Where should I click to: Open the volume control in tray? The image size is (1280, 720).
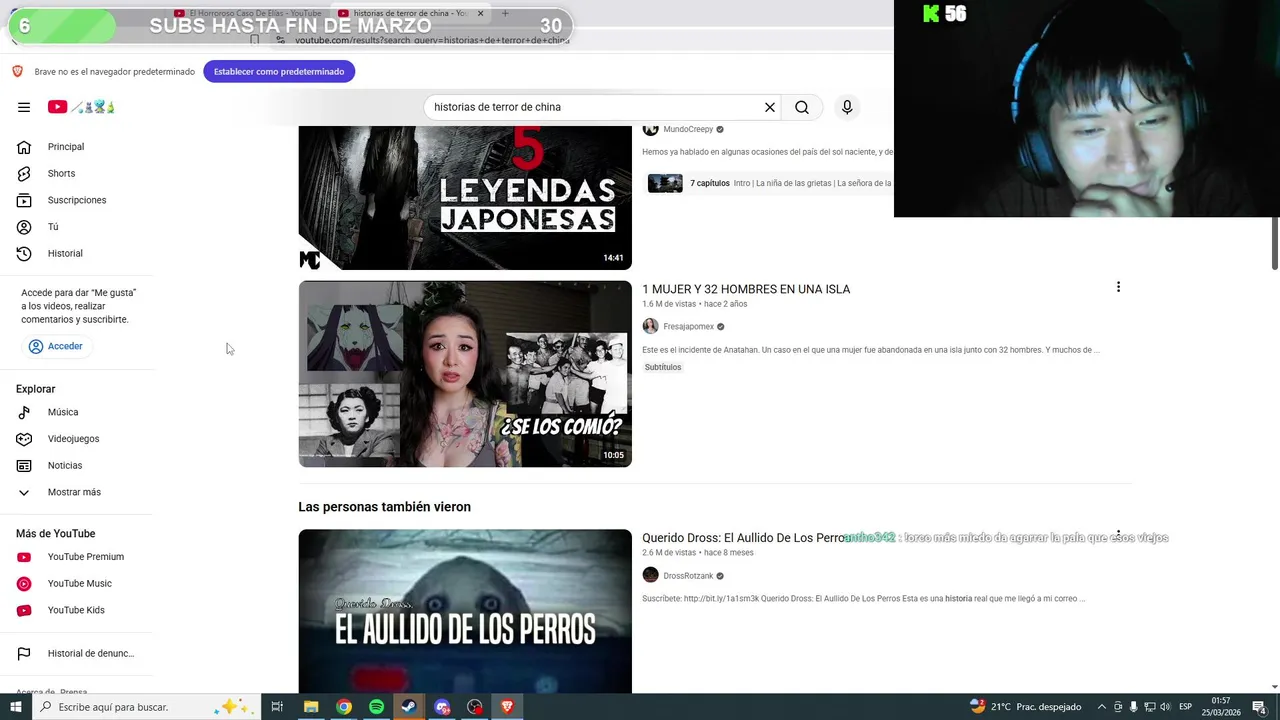(1165, 707)
